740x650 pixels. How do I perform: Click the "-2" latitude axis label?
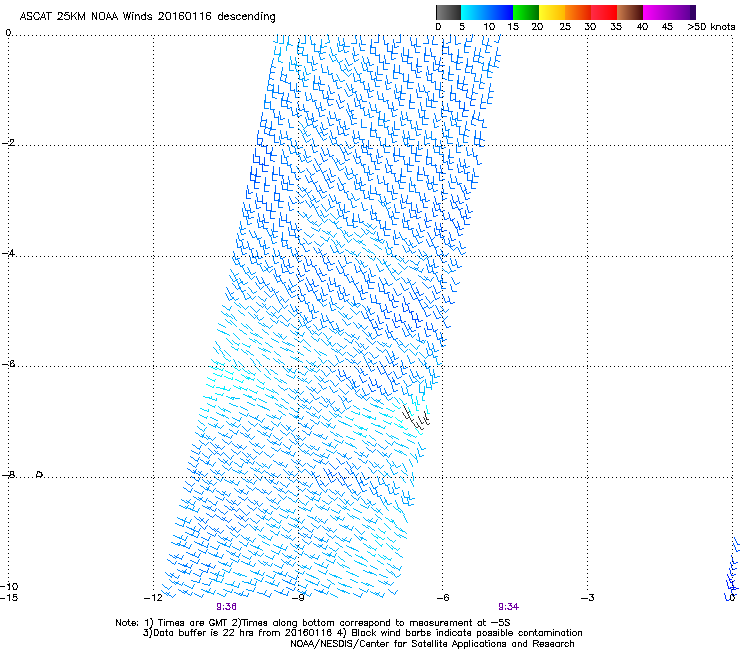coord(8,143)
